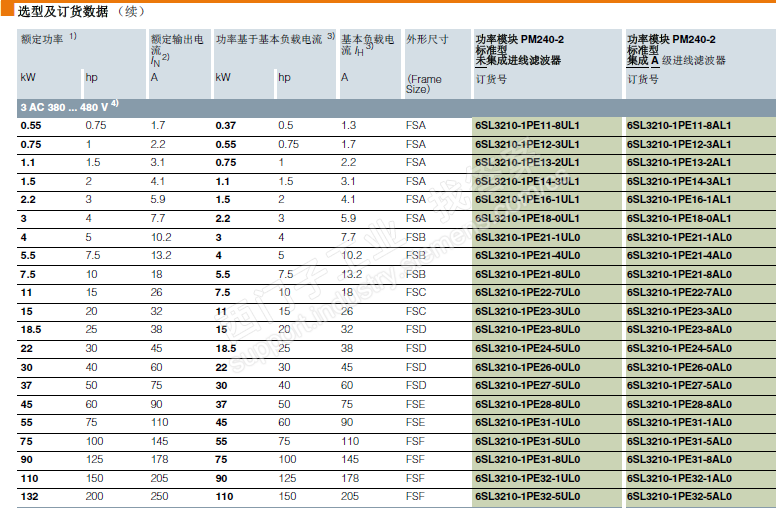Click the 外形尺寸 Frame Size header
779x508 pixels.
coord(427,62)
